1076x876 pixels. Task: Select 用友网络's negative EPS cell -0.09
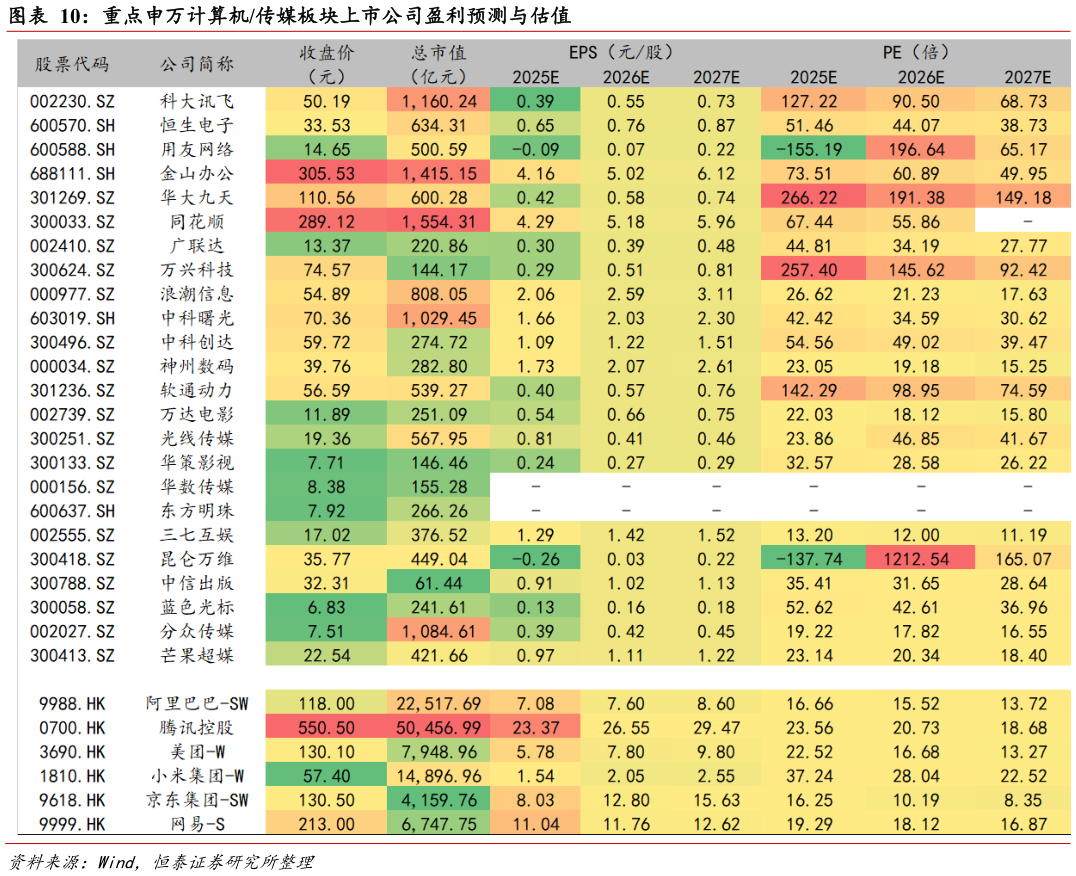[x=535, y=149]
